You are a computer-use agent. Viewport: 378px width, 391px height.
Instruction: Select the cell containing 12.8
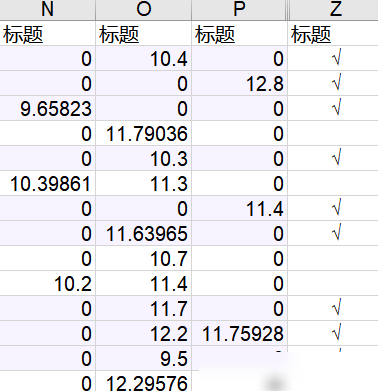(x=239, y=83)
